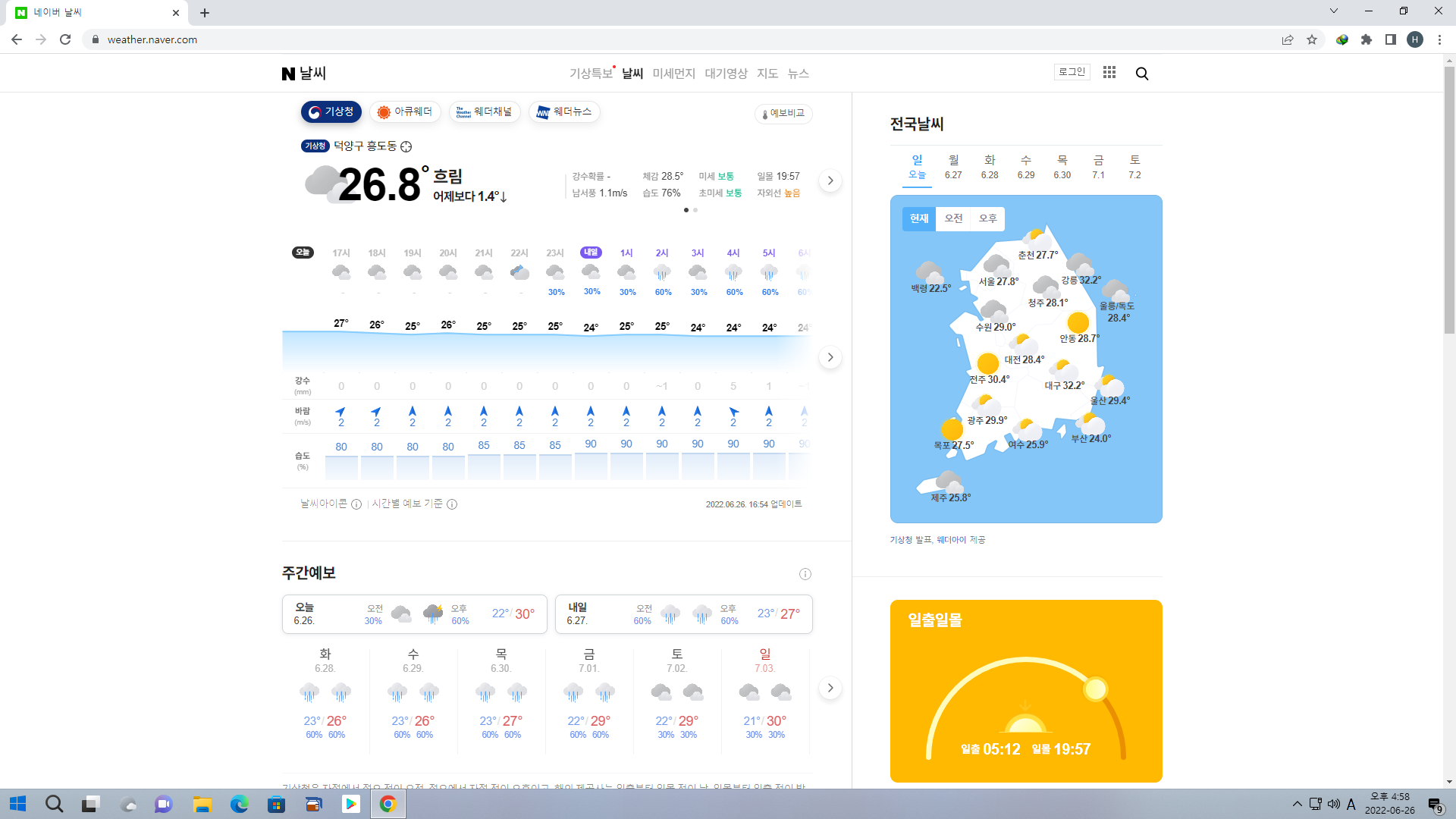
Task: Close the 네이버 날씨 tab
Action: pos(176,13)
